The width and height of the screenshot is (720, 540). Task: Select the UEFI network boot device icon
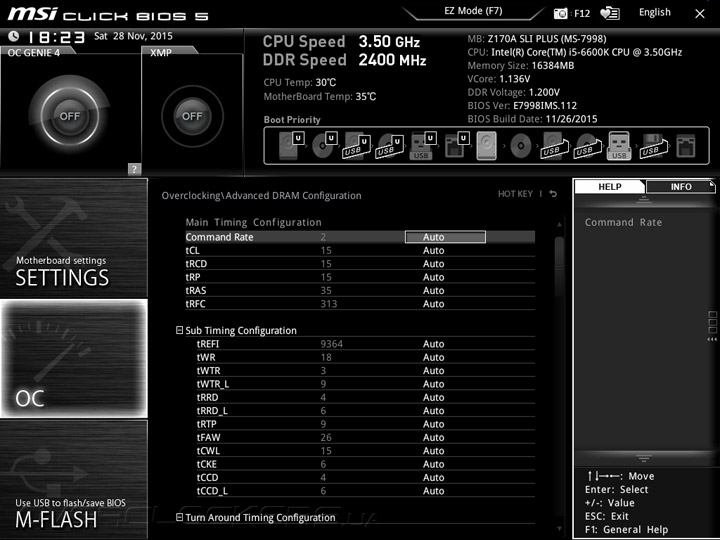(x=456, y=146)
